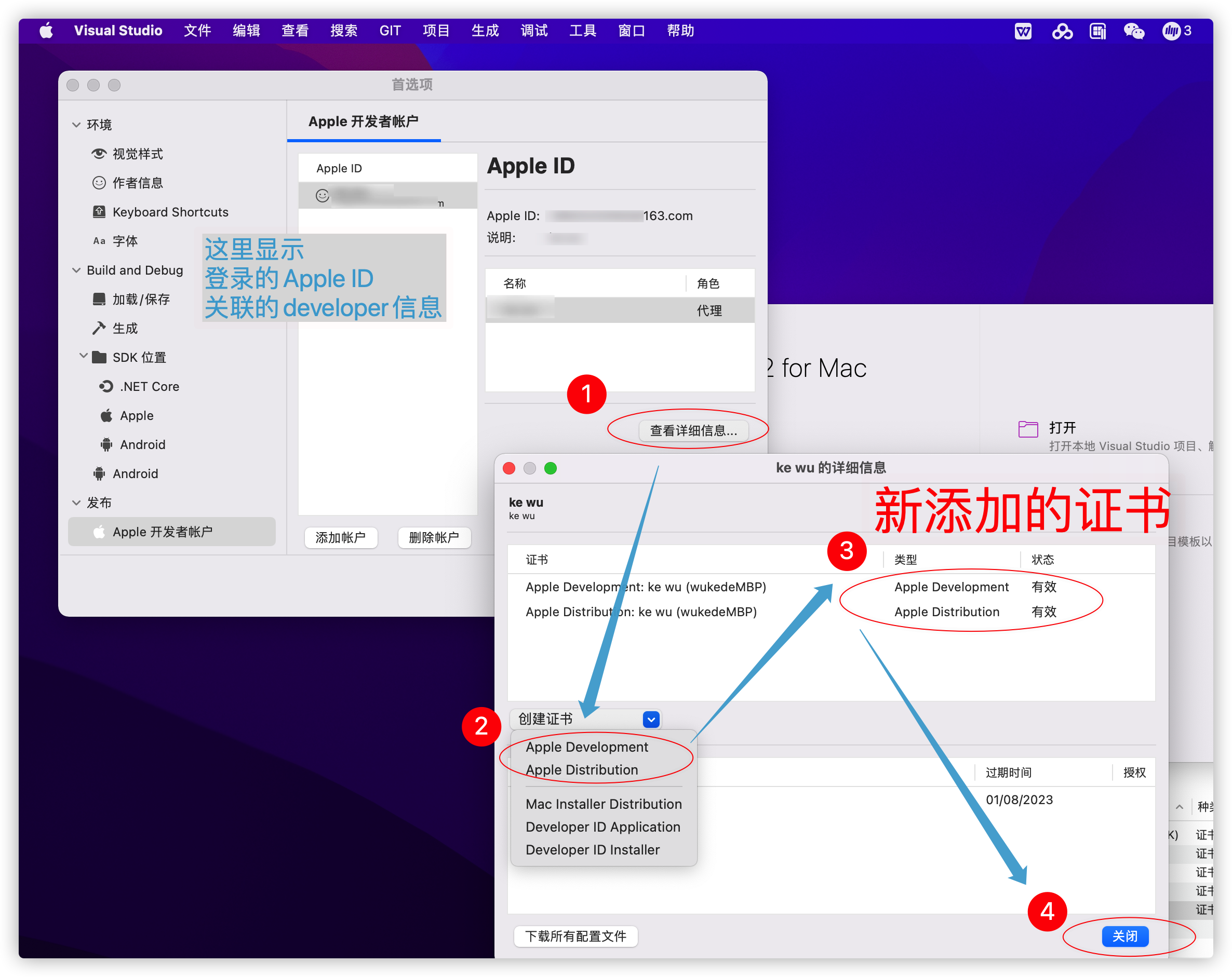Click the 查看详细信息 button
1232x977 pixels.
[x=693, y=430]
